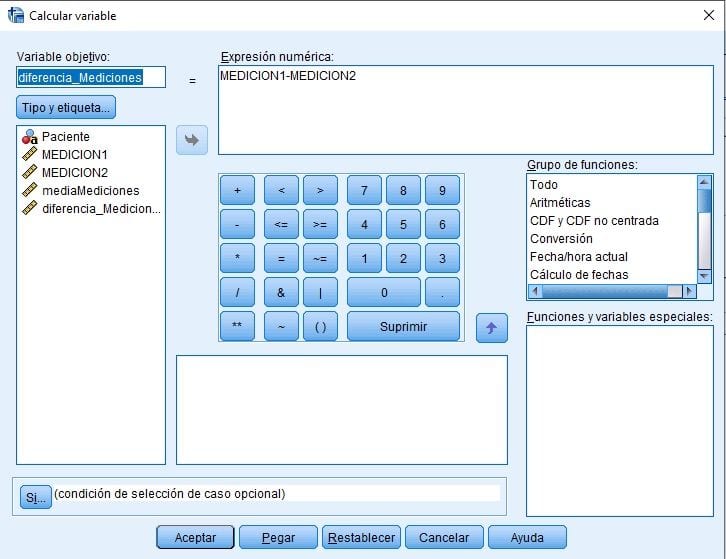Image resolution: width=726 pixels, height=559 pixels.
Task: Click the logical OR | key
Action: coord(320,293)
